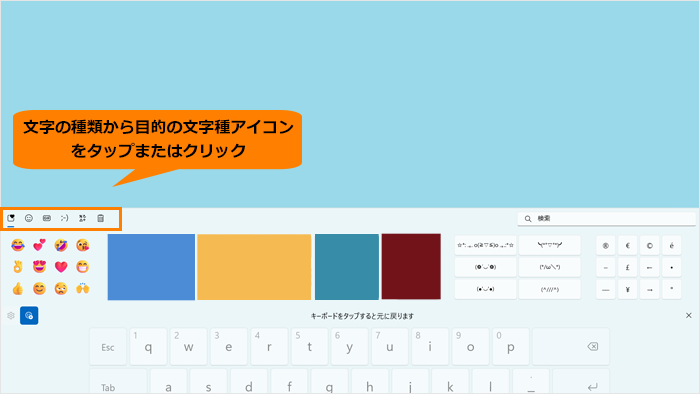Insert the euro € symbol
This screenshot has width=700, height=394.
pyautogui.click(x=627, y=245)
